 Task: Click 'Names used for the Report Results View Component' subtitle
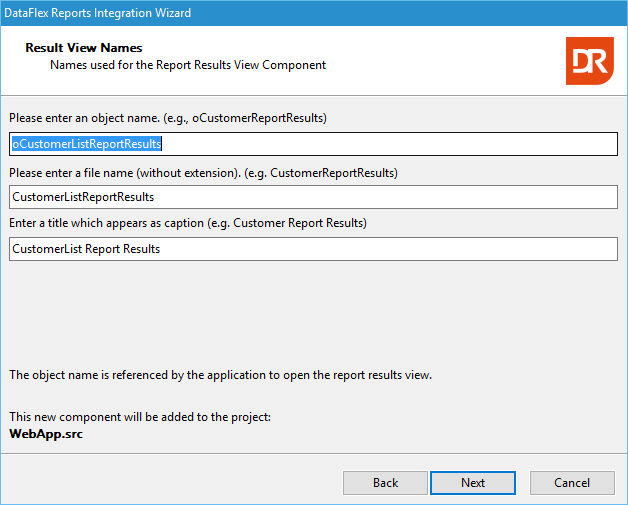click(x=188, y=65)
